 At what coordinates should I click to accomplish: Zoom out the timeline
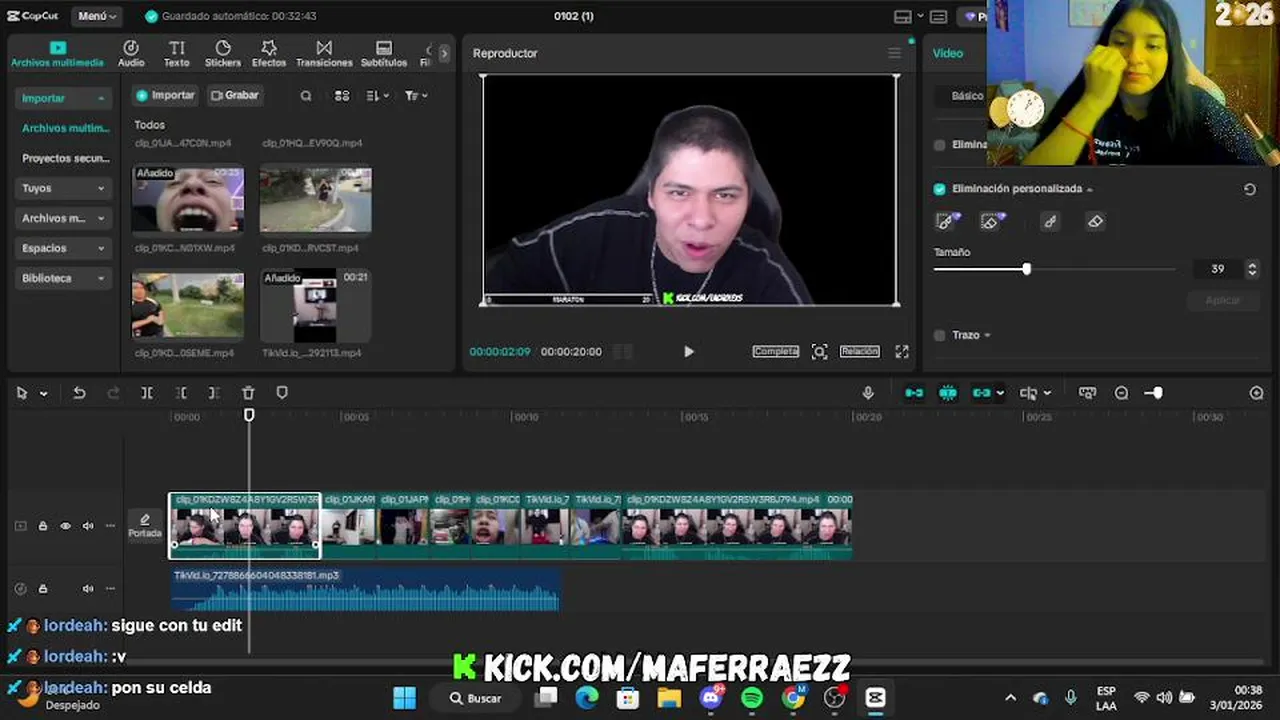1121,393
